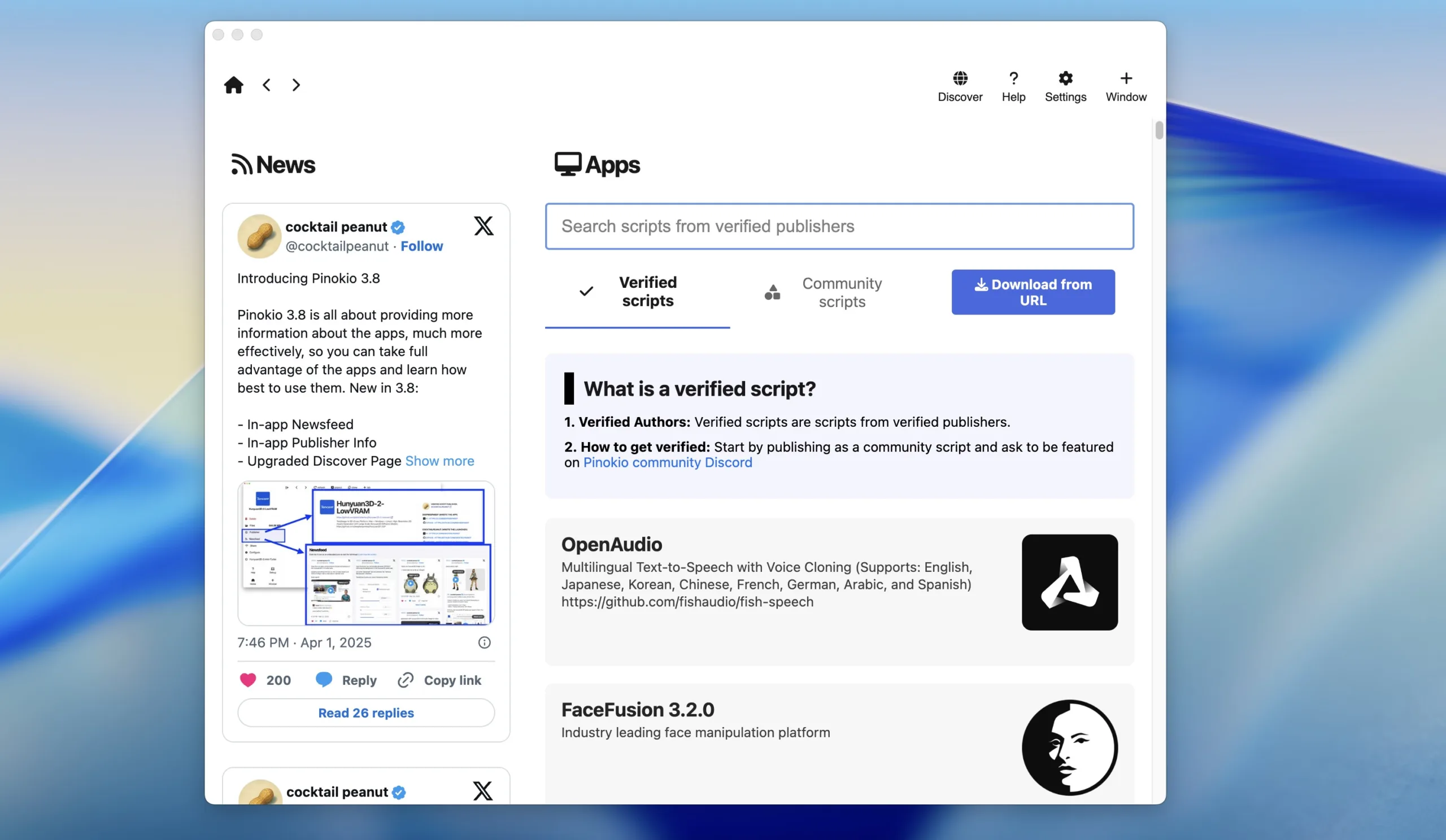Open Pinokio community Discord link
The height and width of the screenshot is (840, 1446).
[x=667, y=462]
